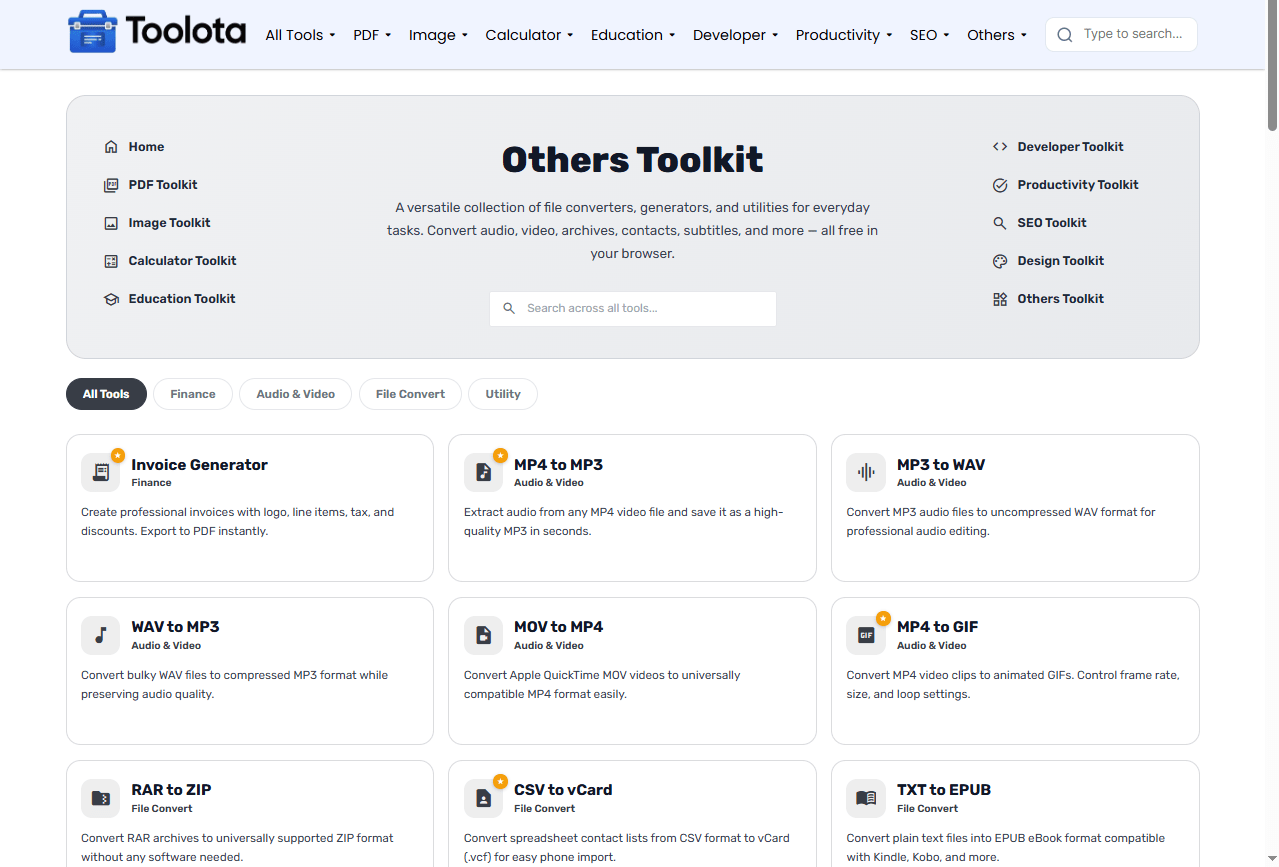Viewport: 1279px width, 867px height.
Task: Click the MP4 to MP3 card icon
Action: tap(483, 472)
